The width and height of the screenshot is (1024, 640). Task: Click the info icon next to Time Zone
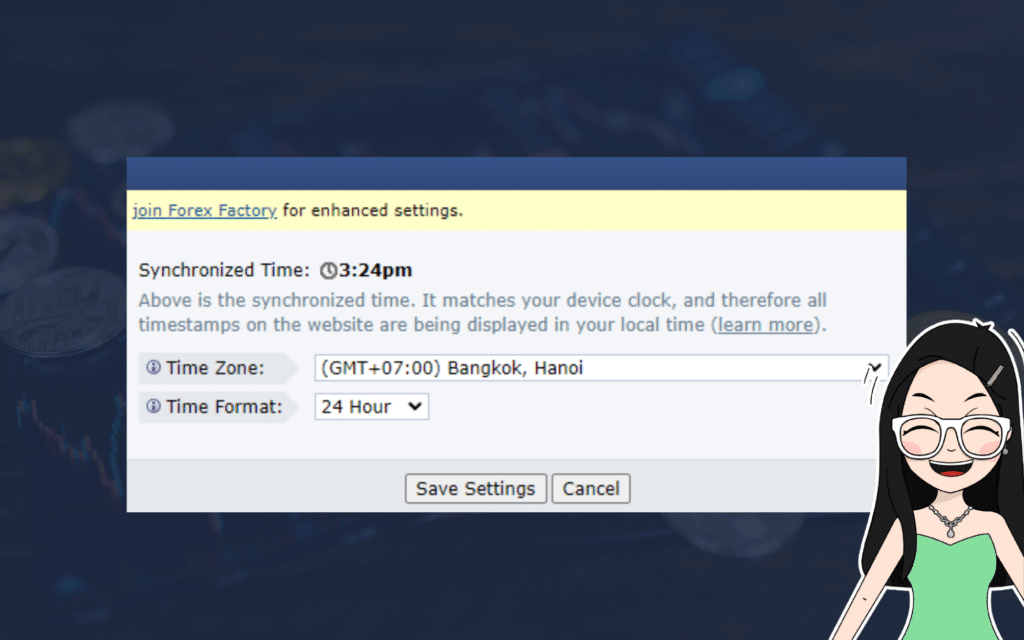pyautogui.click(x=153, y=367)
